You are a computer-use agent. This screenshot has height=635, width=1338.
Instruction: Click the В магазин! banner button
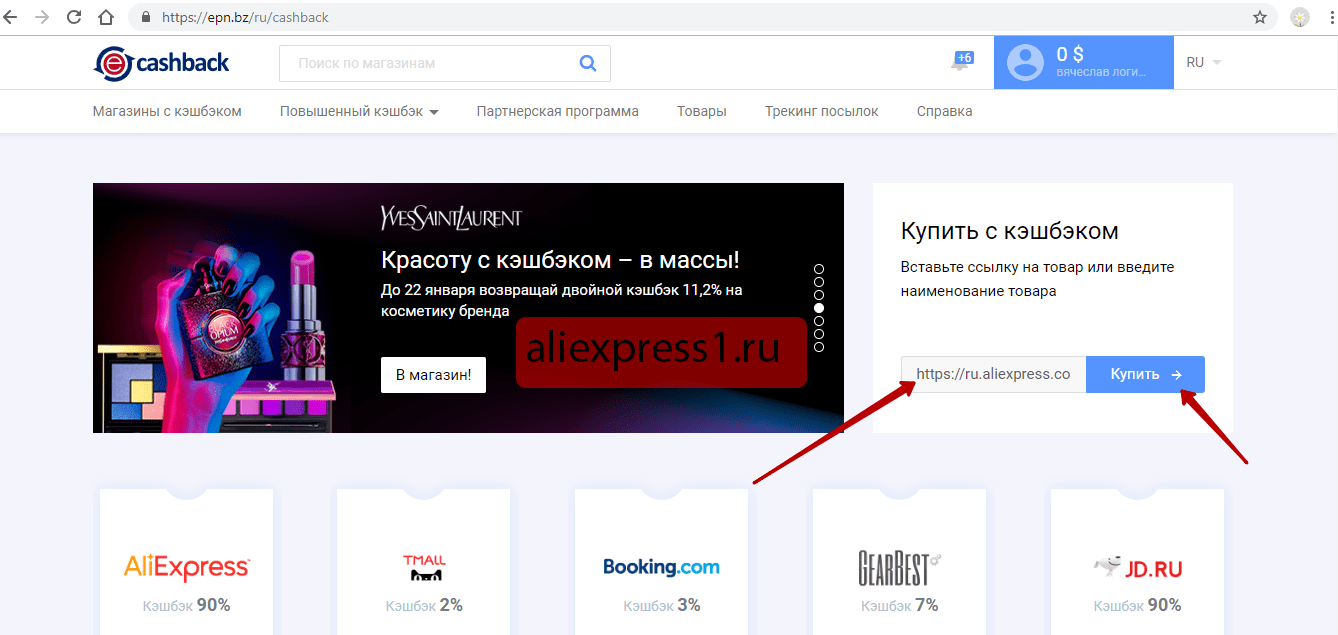click(433, 375)
